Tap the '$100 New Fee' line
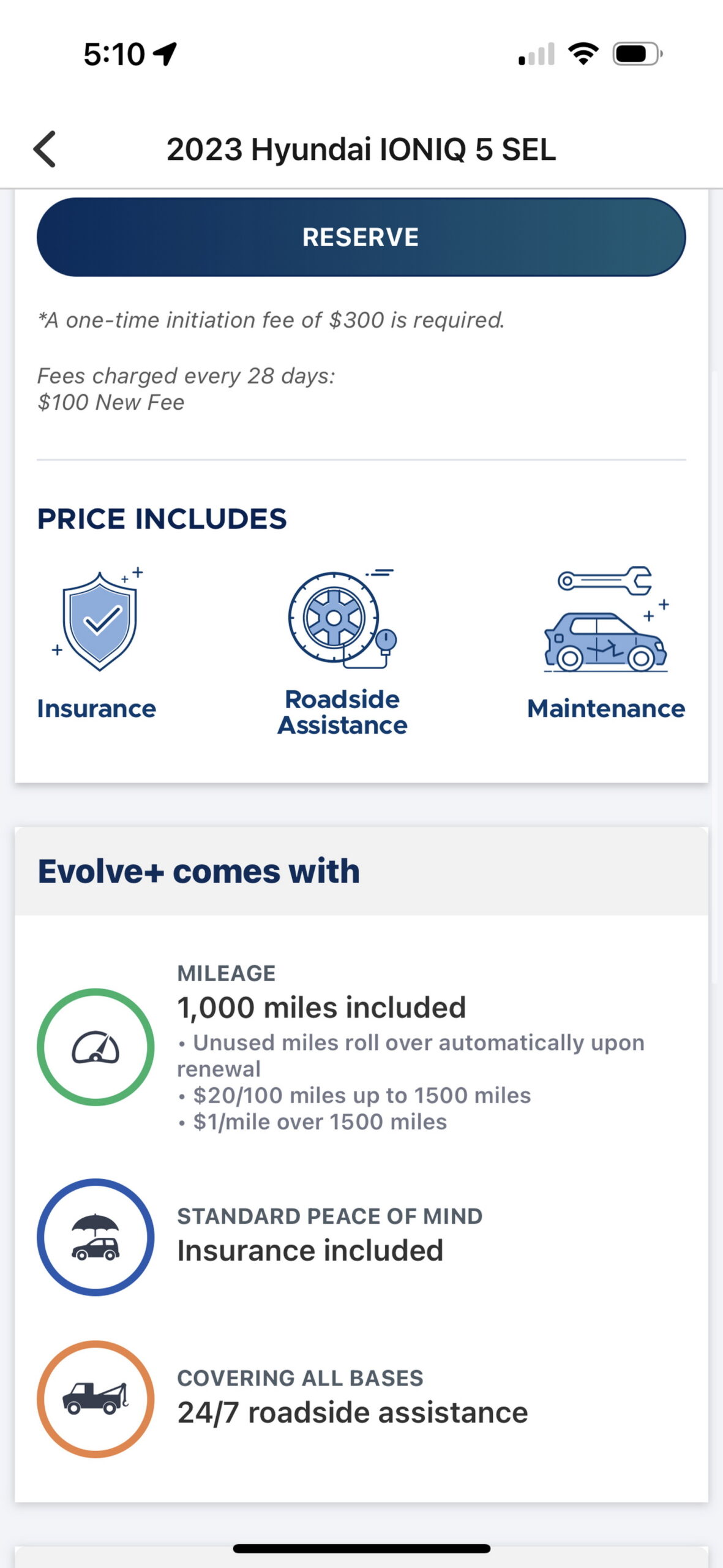This screenshot has height=1568, width=723. [111, 402]
